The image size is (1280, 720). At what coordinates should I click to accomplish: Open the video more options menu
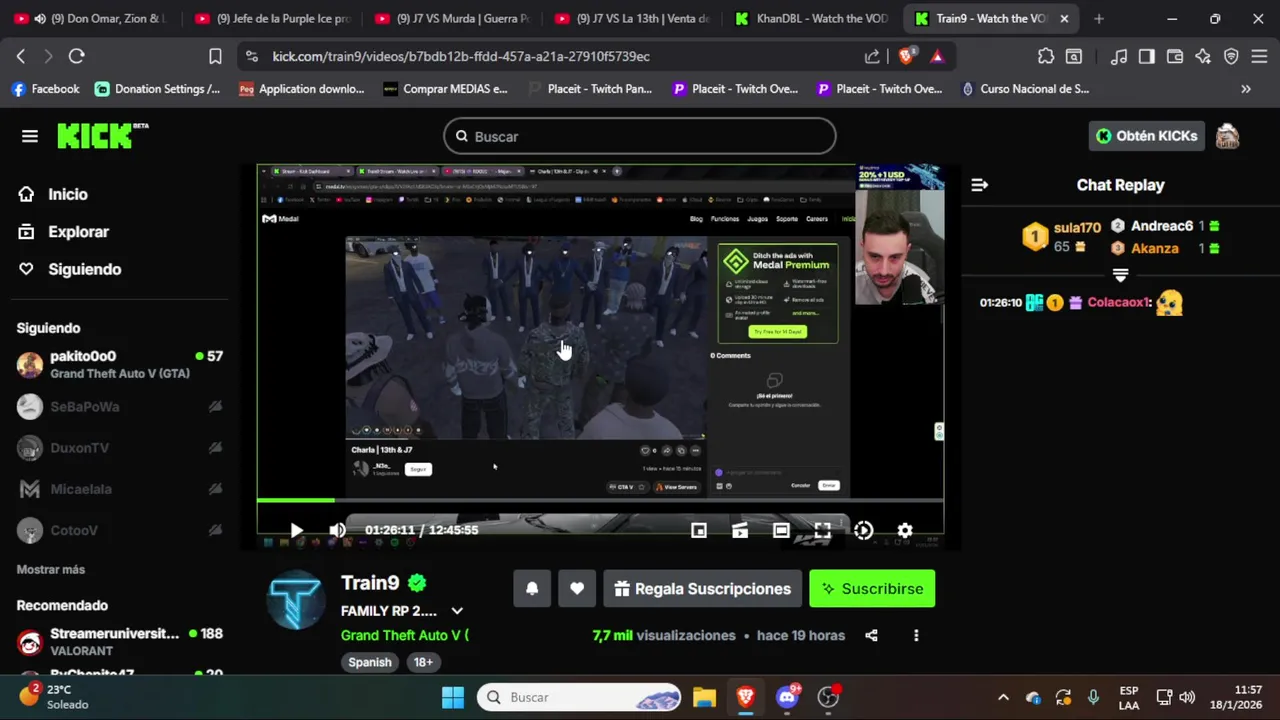click(915, 635)
